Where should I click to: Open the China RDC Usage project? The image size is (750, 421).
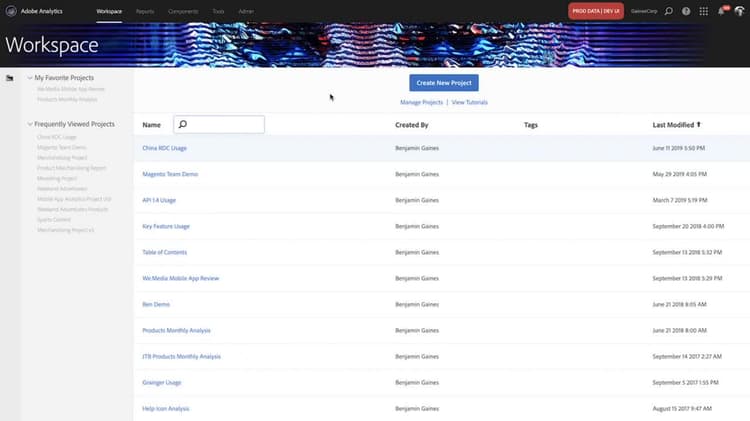[x=165, y=148]
